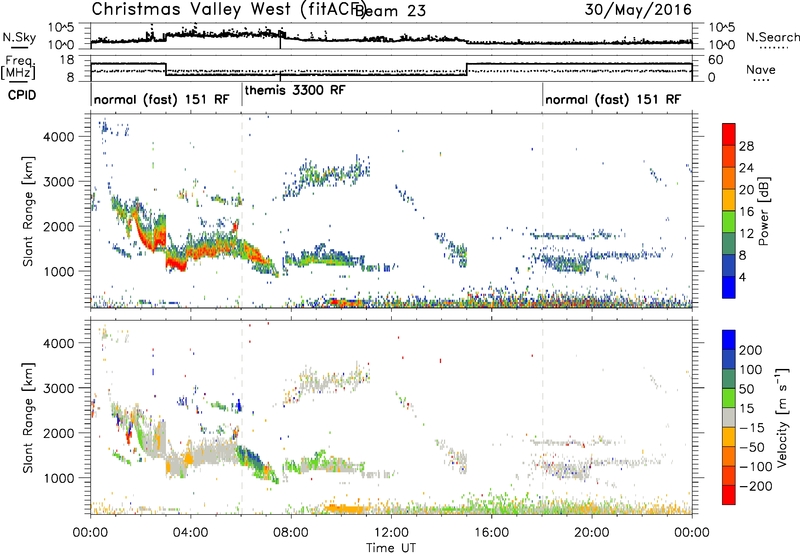Click the '4000' tick on the power panel axis

coord(58,137)
